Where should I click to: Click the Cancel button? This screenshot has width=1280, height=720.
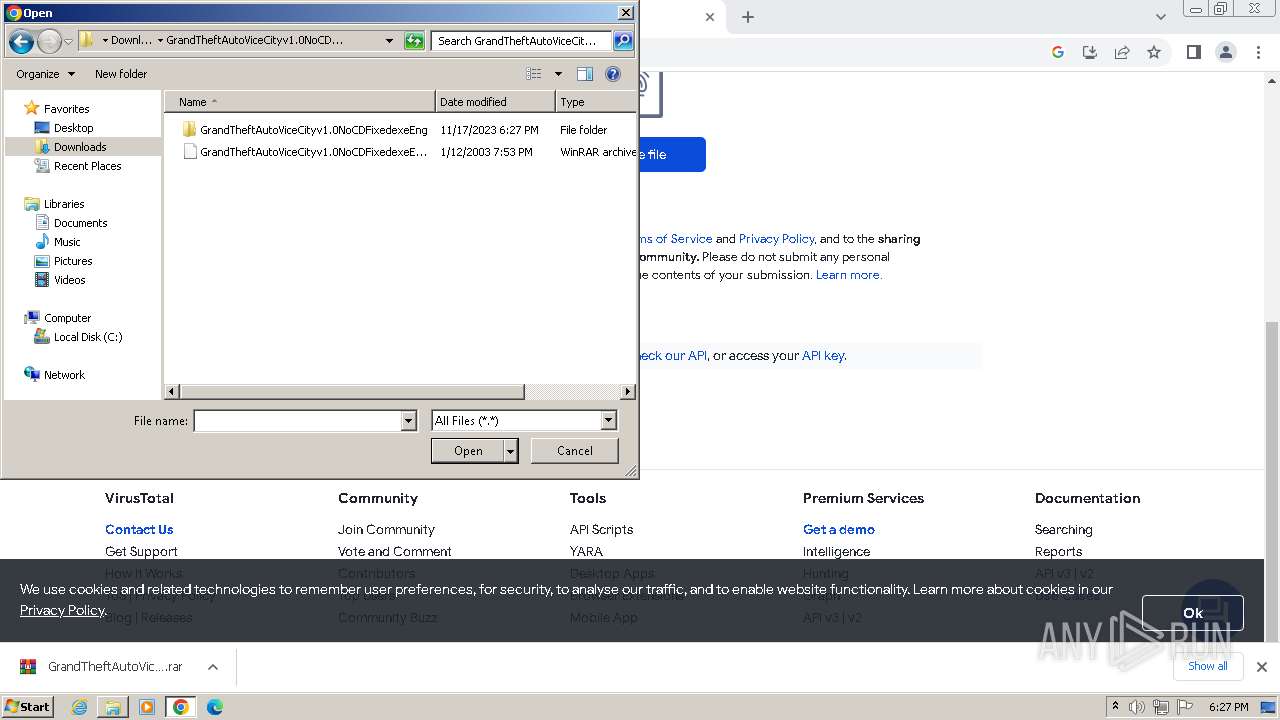(575, 451)
